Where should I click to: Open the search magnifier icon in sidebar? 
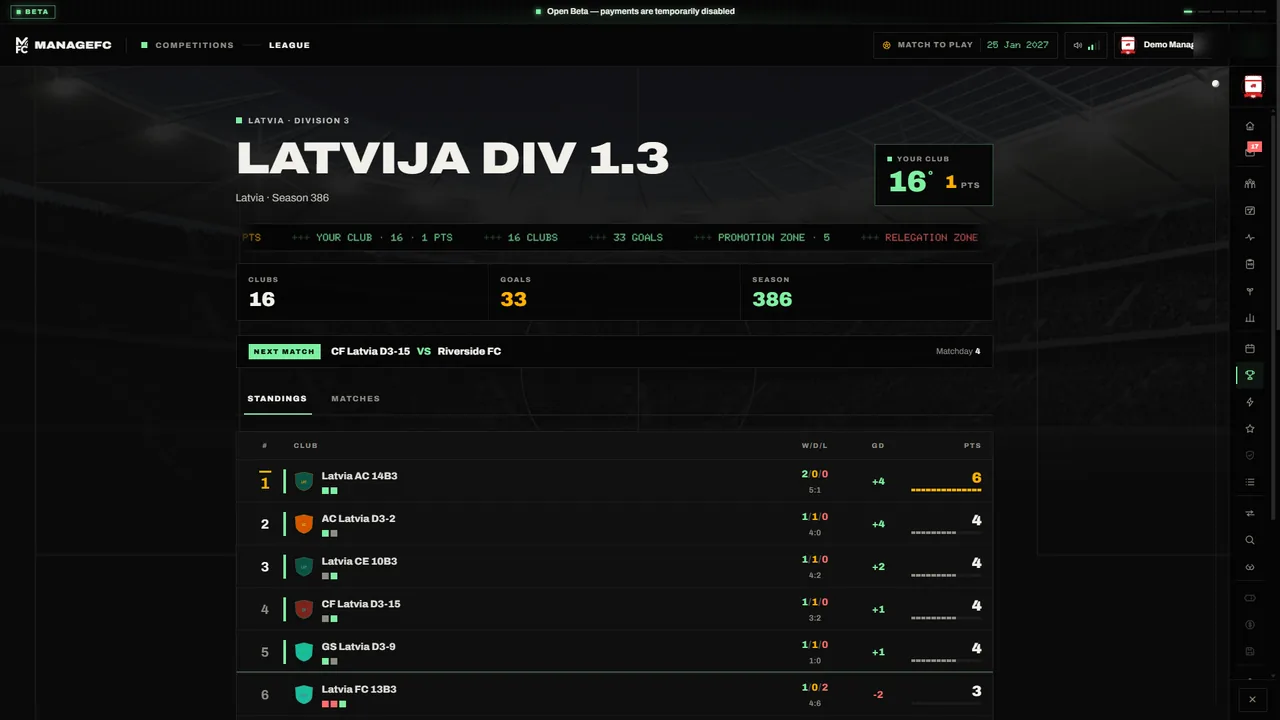point(1249,540)
